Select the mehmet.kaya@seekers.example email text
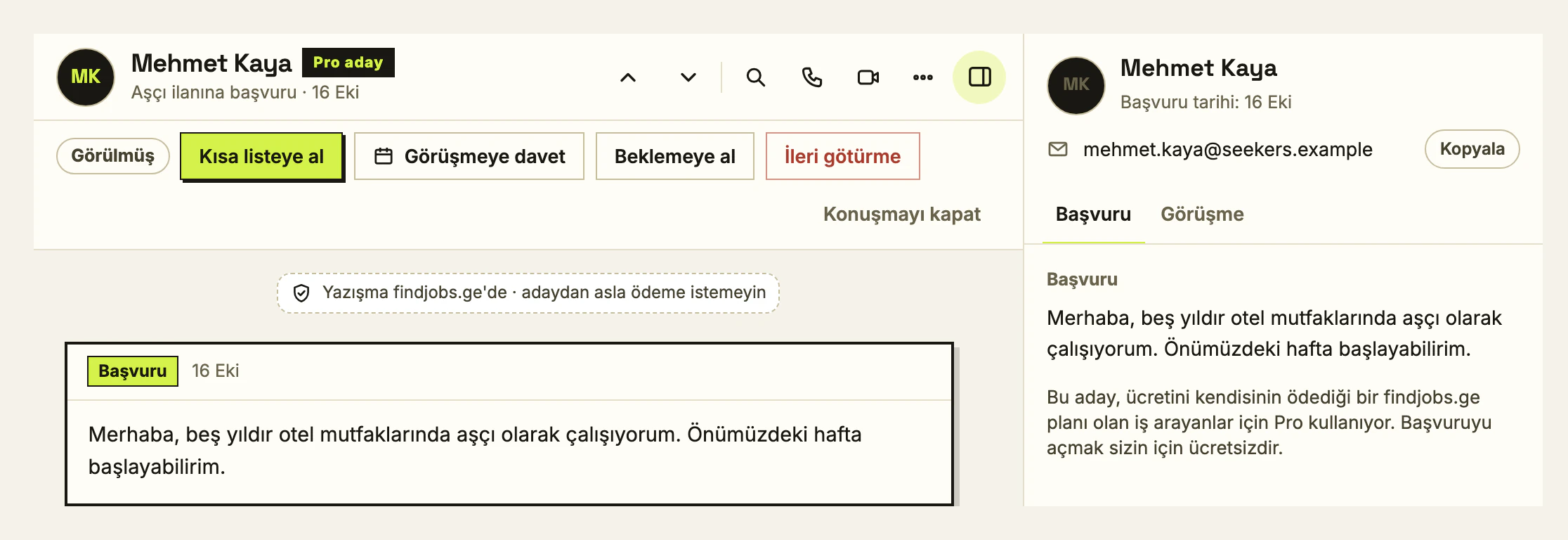 point(1228,150)
